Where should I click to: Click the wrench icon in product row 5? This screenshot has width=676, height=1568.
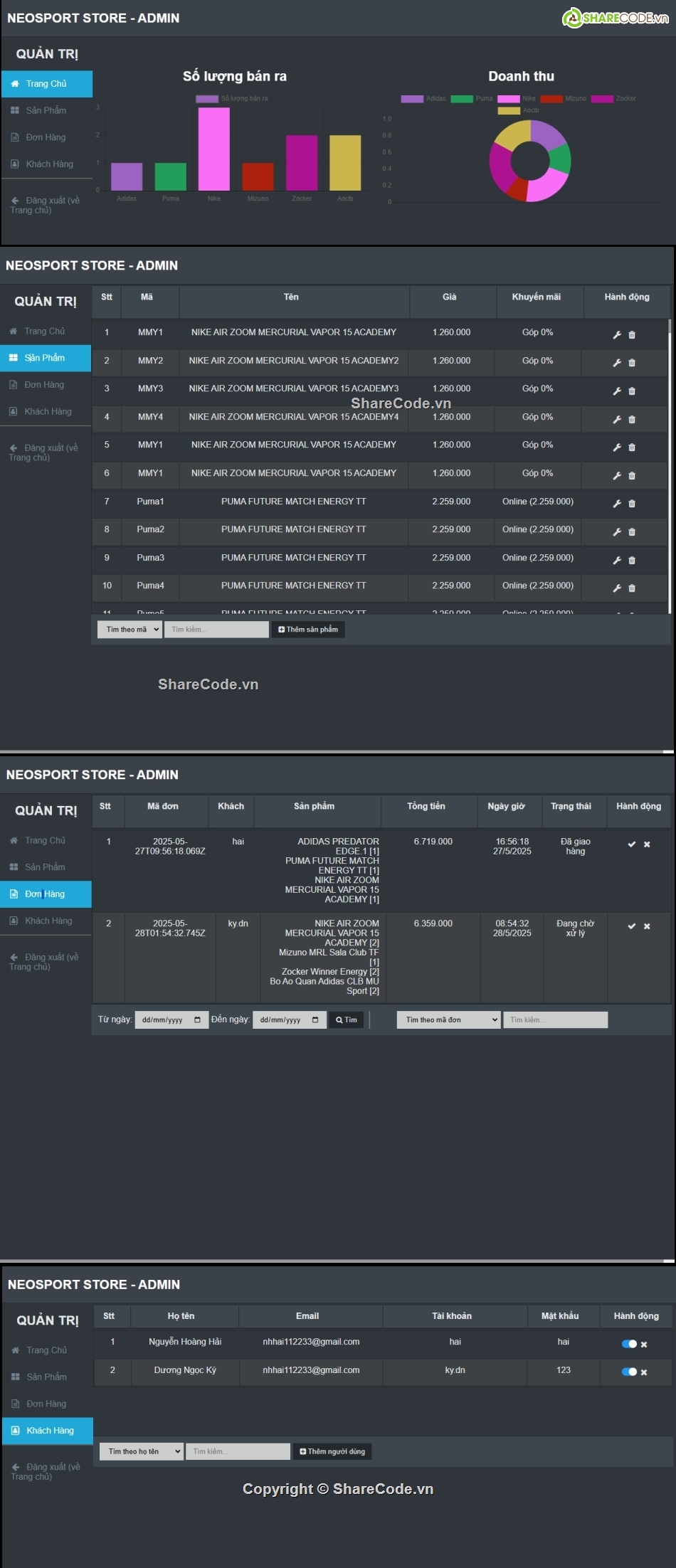(x=617, y=447)
